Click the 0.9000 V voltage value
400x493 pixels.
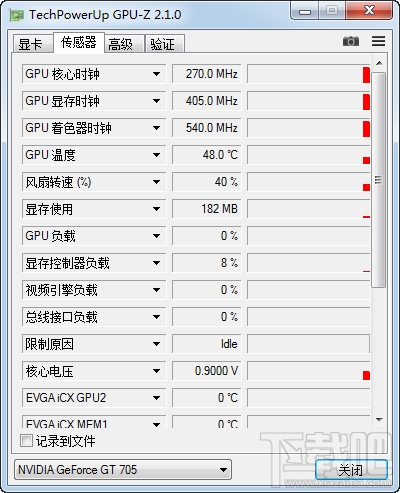point(207,371)
